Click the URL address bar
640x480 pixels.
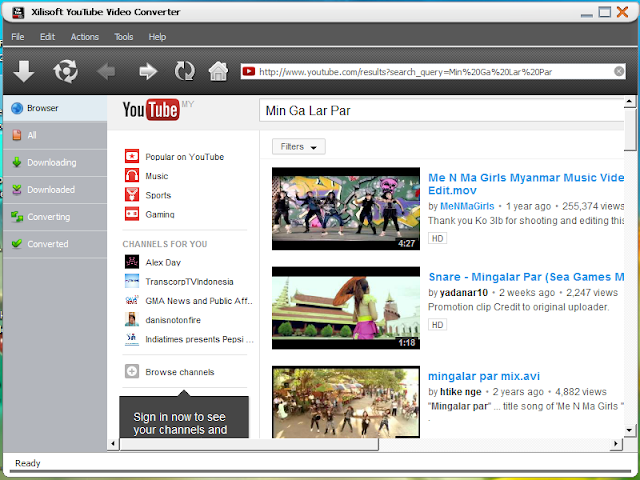pyautogui.click(x=435, y=72)
